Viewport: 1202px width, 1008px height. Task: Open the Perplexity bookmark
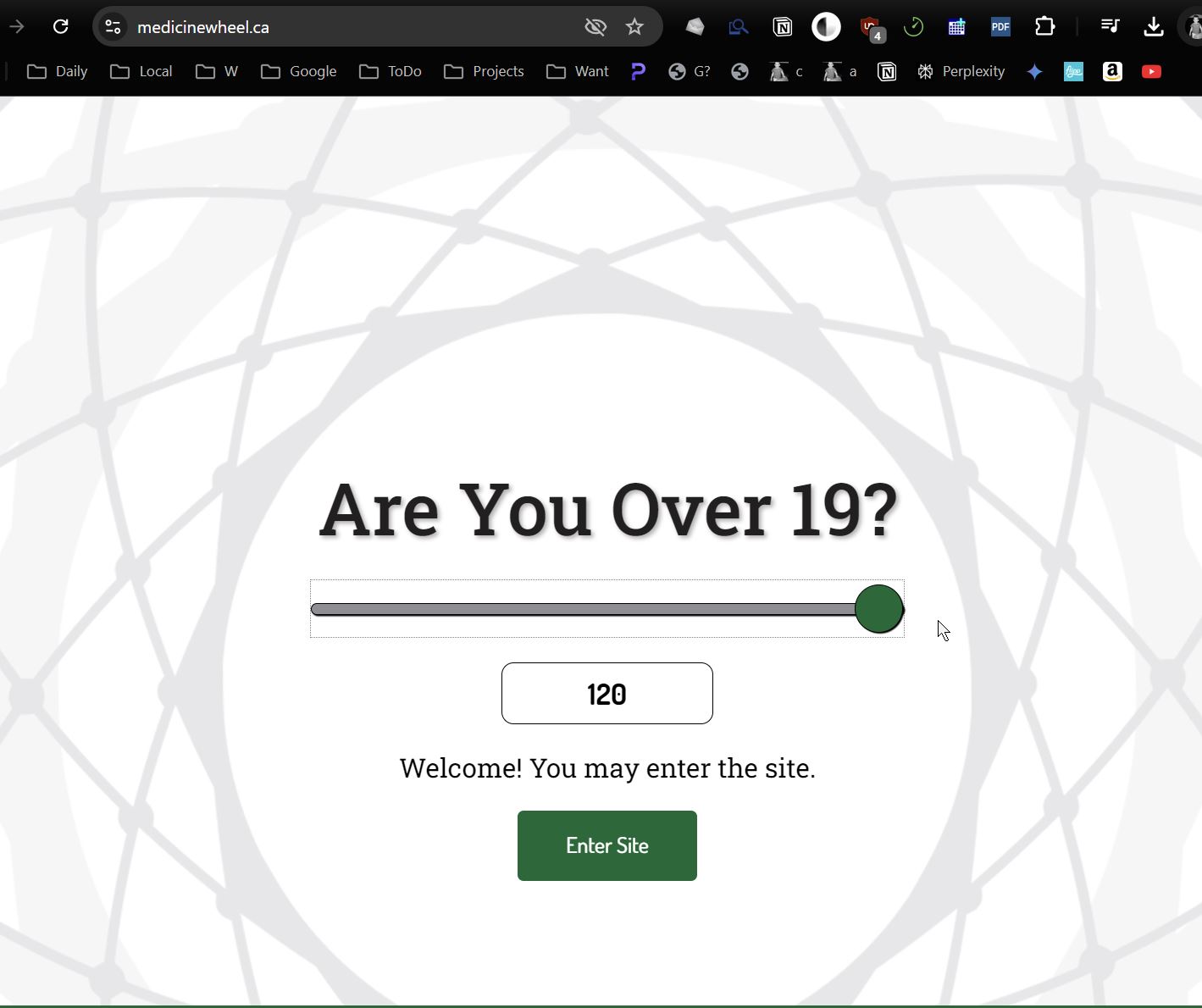pyautogui.click(x=961, y=72)
